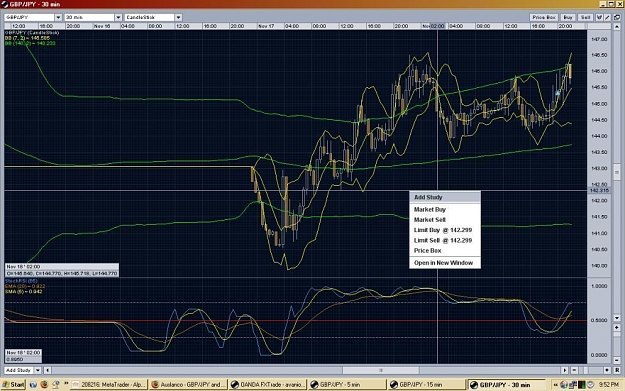The image size is (625, 391).
Task: Click the third quick launch icon after Firefox
Action: [x=56, y=385]
